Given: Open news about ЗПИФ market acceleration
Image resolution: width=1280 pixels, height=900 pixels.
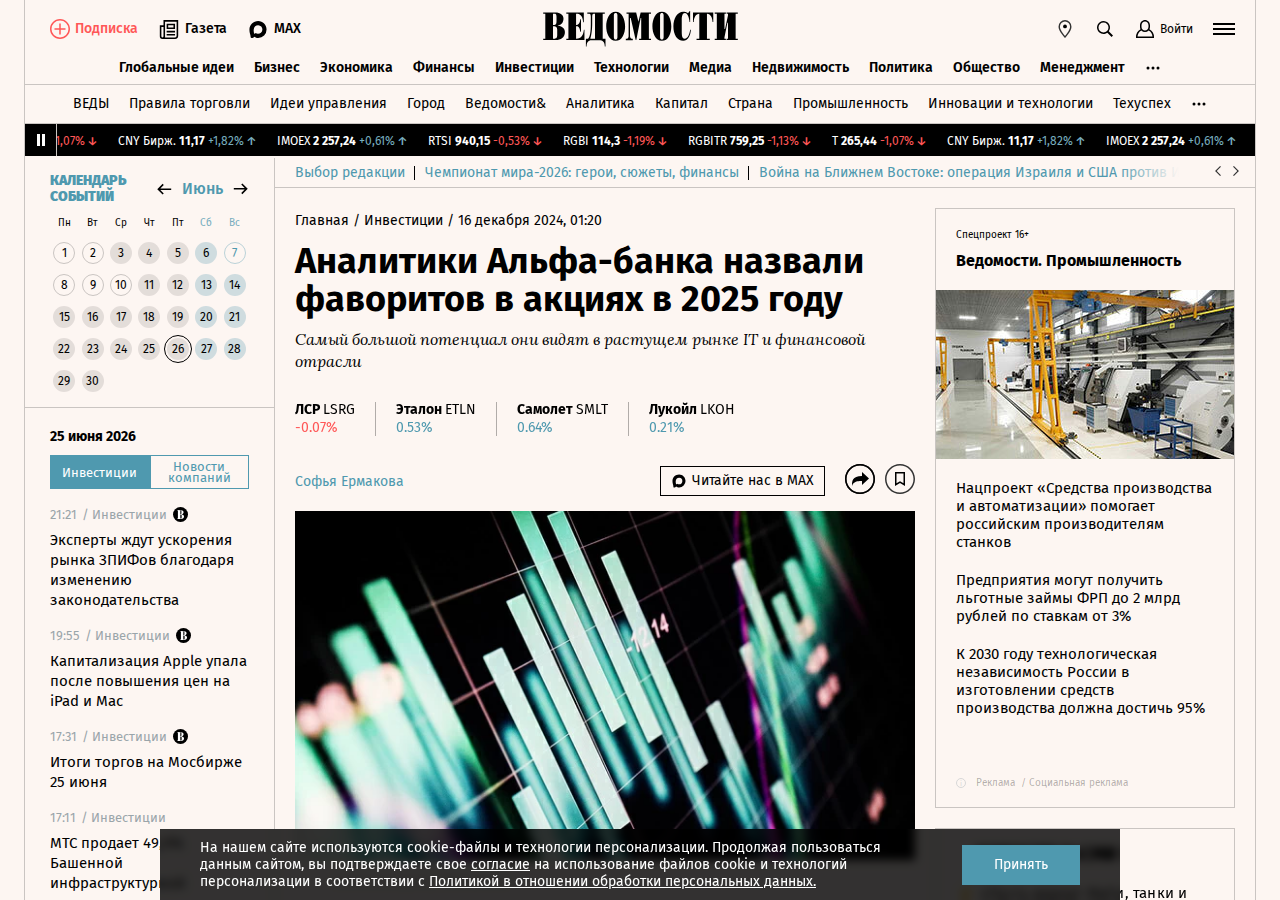Looking at the screenshot, I should pyautogui.click(x=142, y=570).
